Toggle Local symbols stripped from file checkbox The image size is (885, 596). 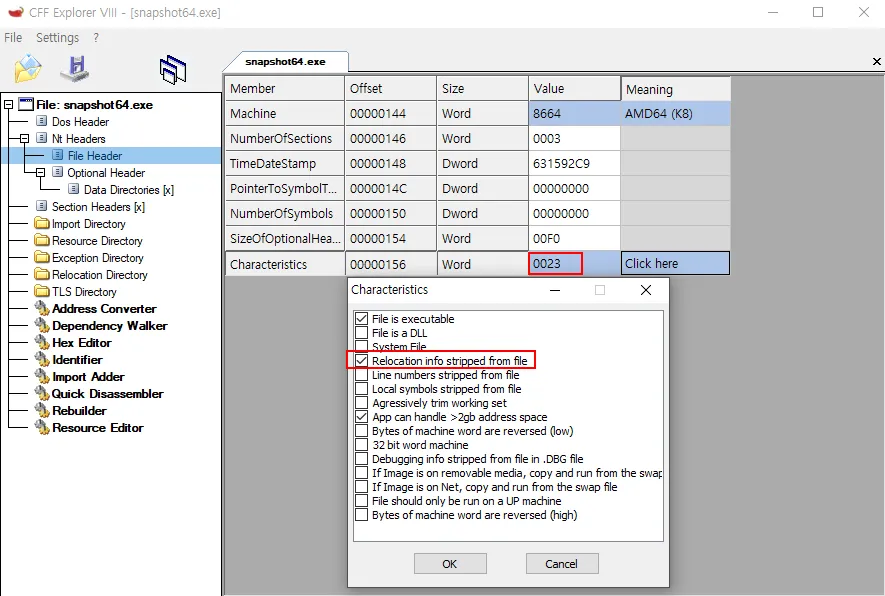362,389
